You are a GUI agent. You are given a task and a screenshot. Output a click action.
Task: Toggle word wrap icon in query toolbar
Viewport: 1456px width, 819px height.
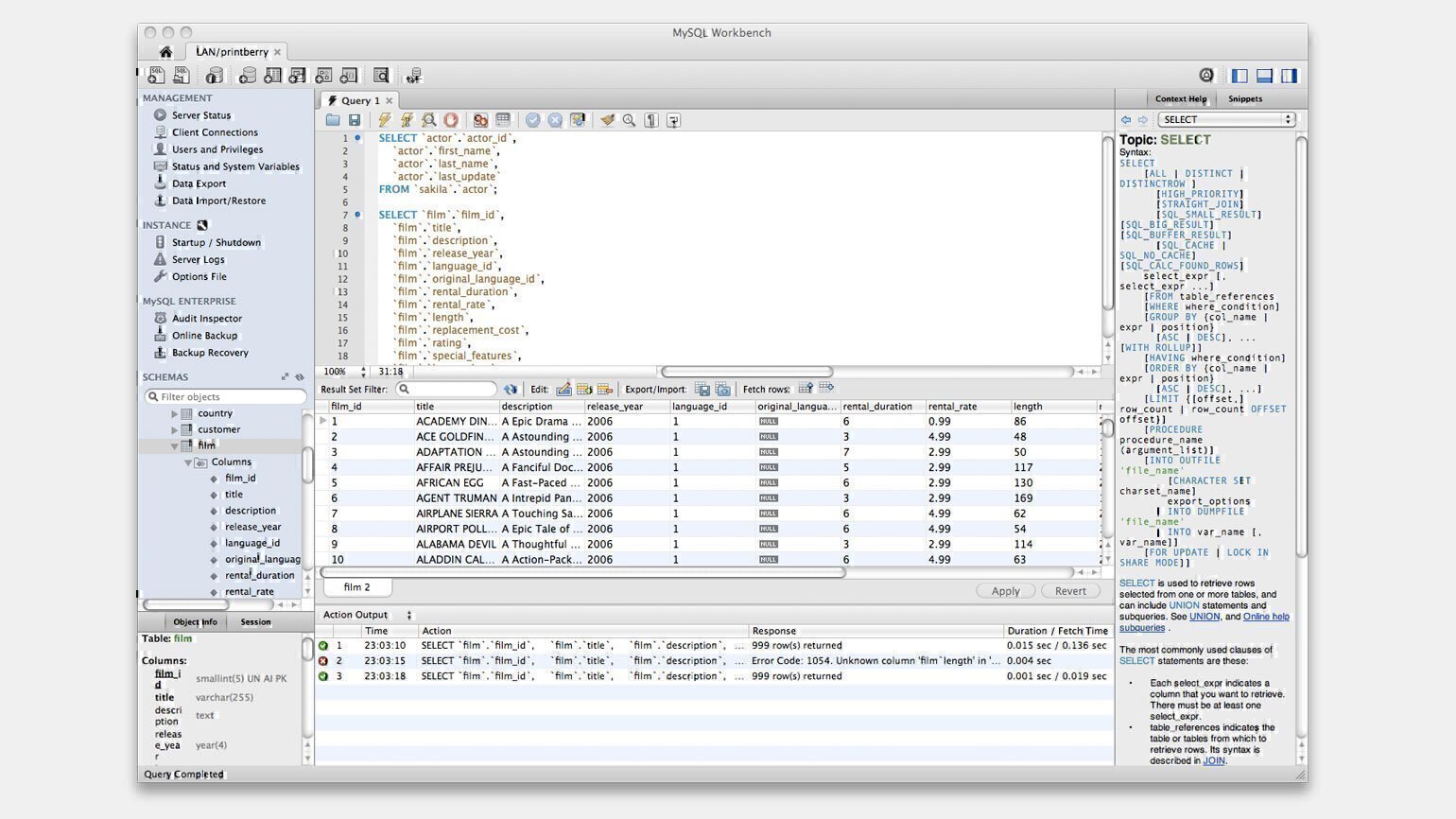tap(673, 120)
